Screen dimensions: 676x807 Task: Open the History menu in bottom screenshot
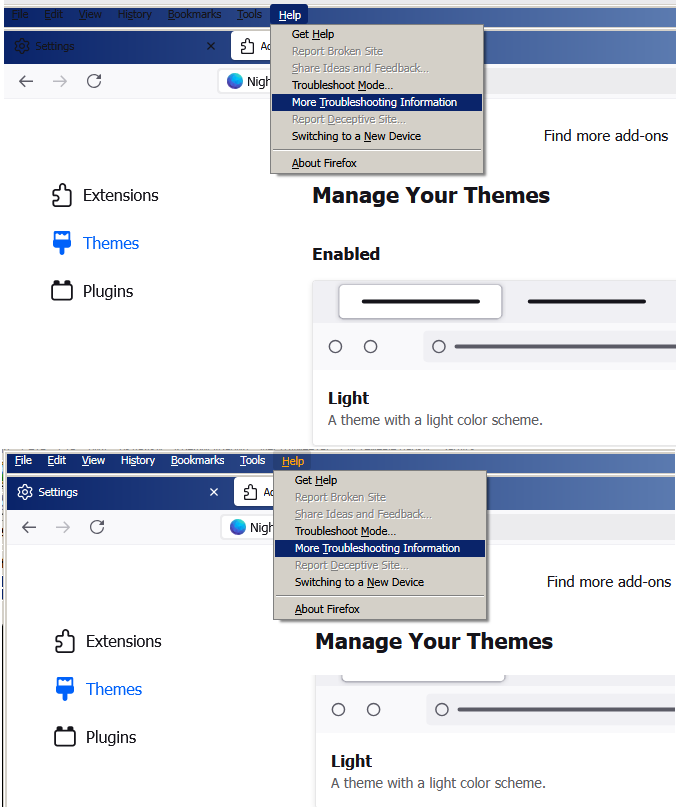point(137,460)
